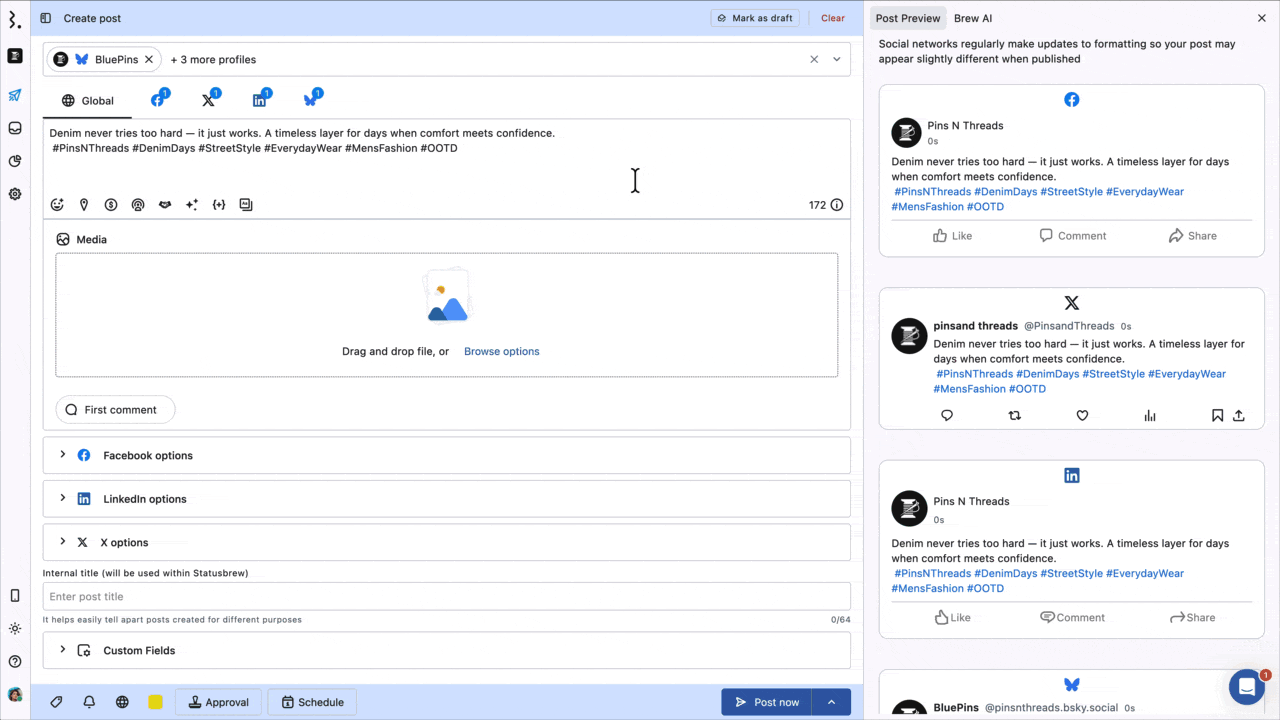The image size is (1280, 720).
Task: Click the Internal title input field
Action: (x=446, y=596)
